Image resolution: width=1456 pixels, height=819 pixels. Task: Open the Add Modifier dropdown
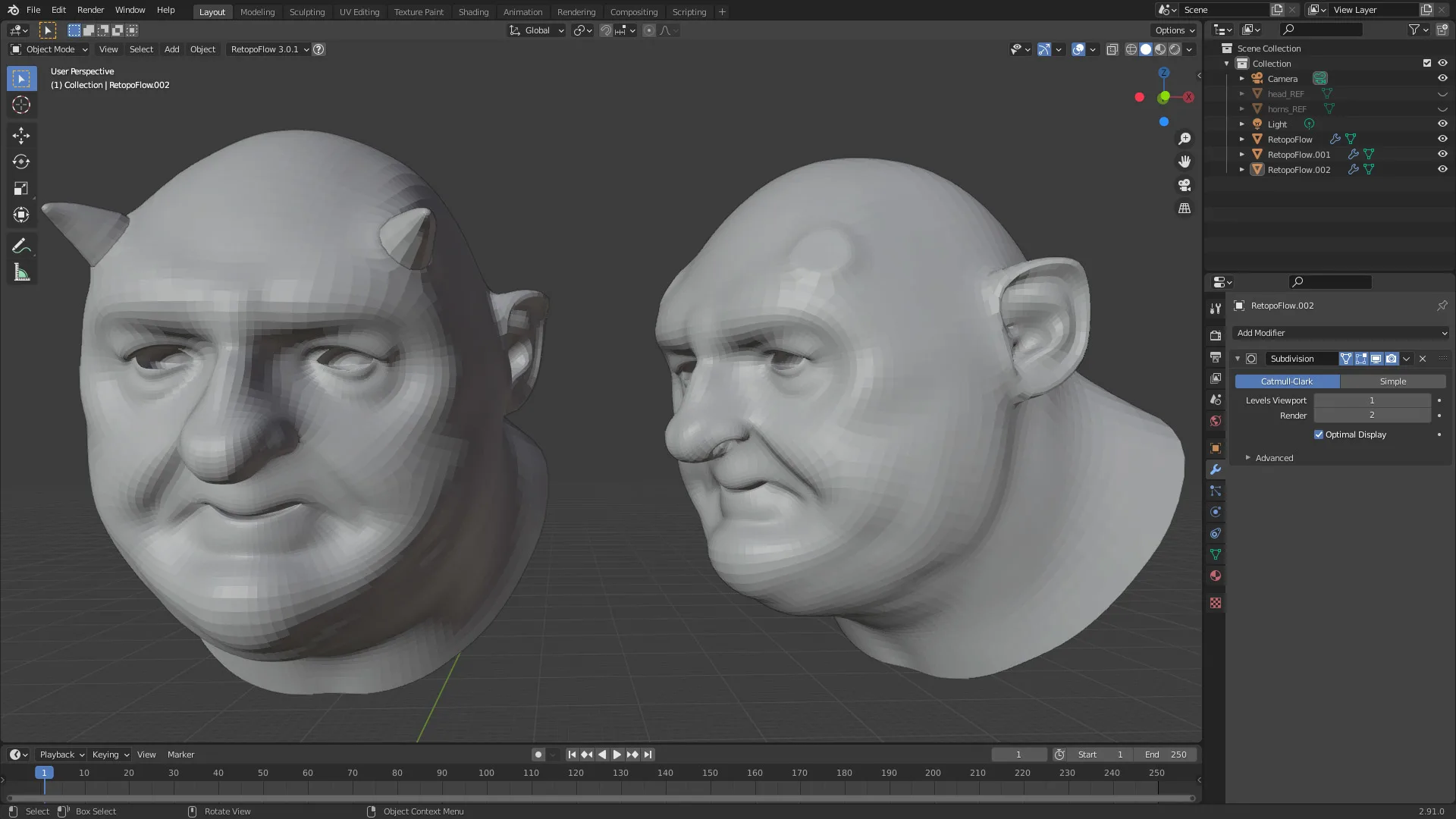pyautogui.click(x=1341, y=333)
